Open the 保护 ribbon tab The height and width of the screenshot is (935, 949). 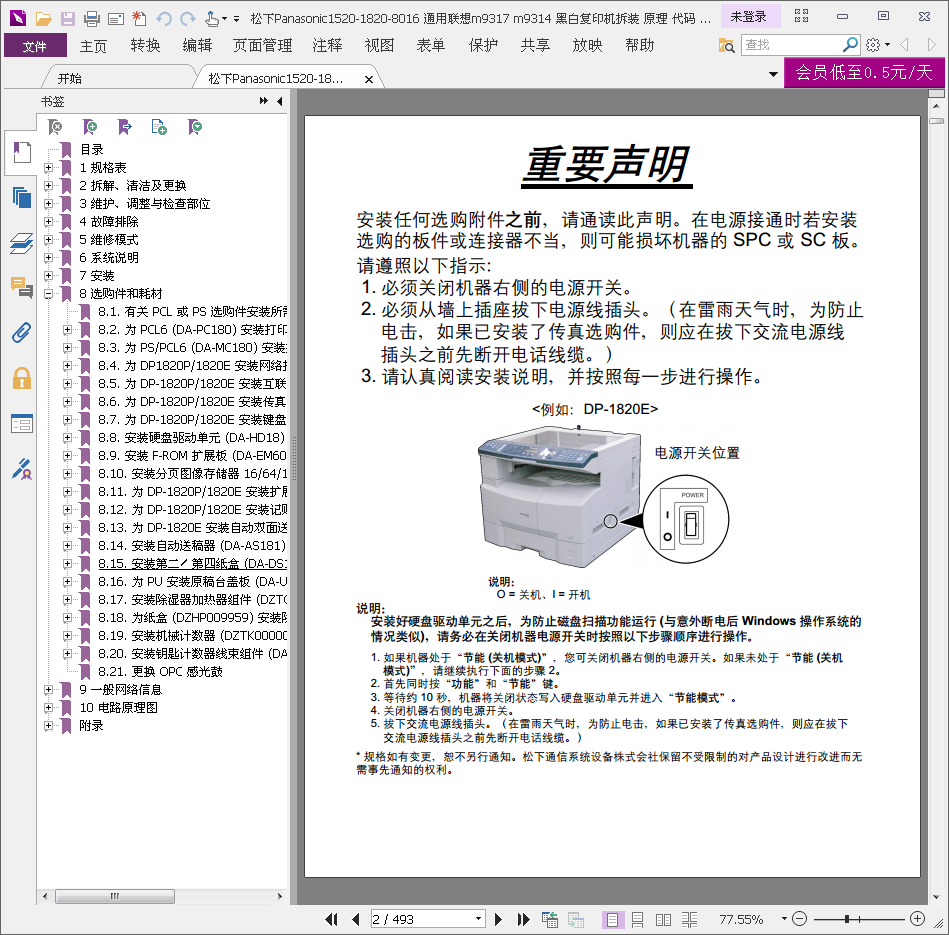click(483, 45)
